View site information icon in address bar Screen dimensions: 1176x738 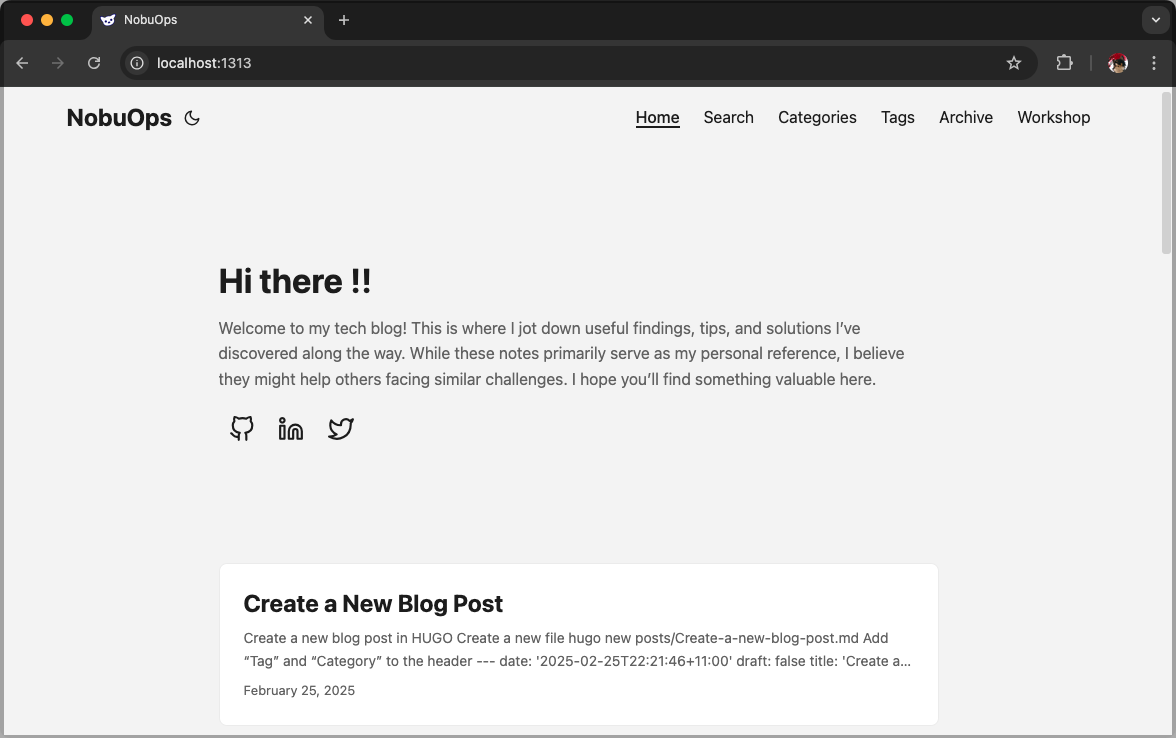click(138, 63)
